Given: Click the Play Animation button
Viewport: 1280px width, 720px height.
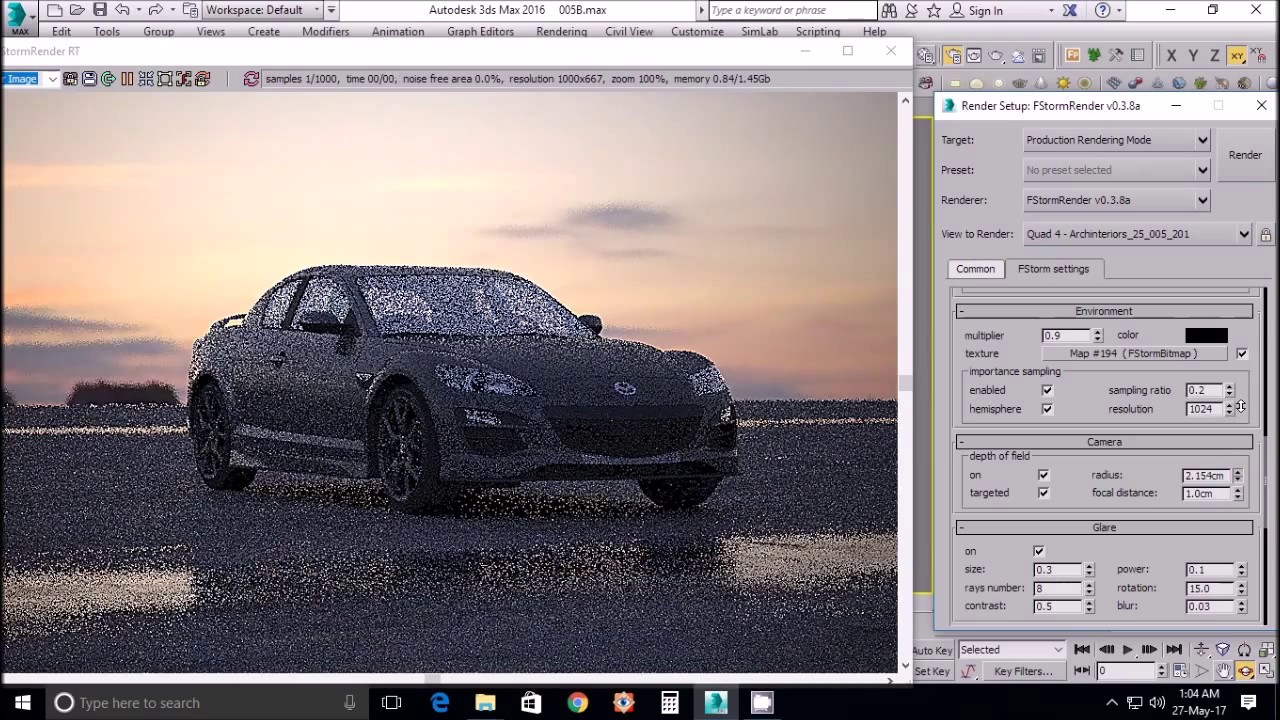Looking at the screenshot, I should click(x=1127, y=650).
